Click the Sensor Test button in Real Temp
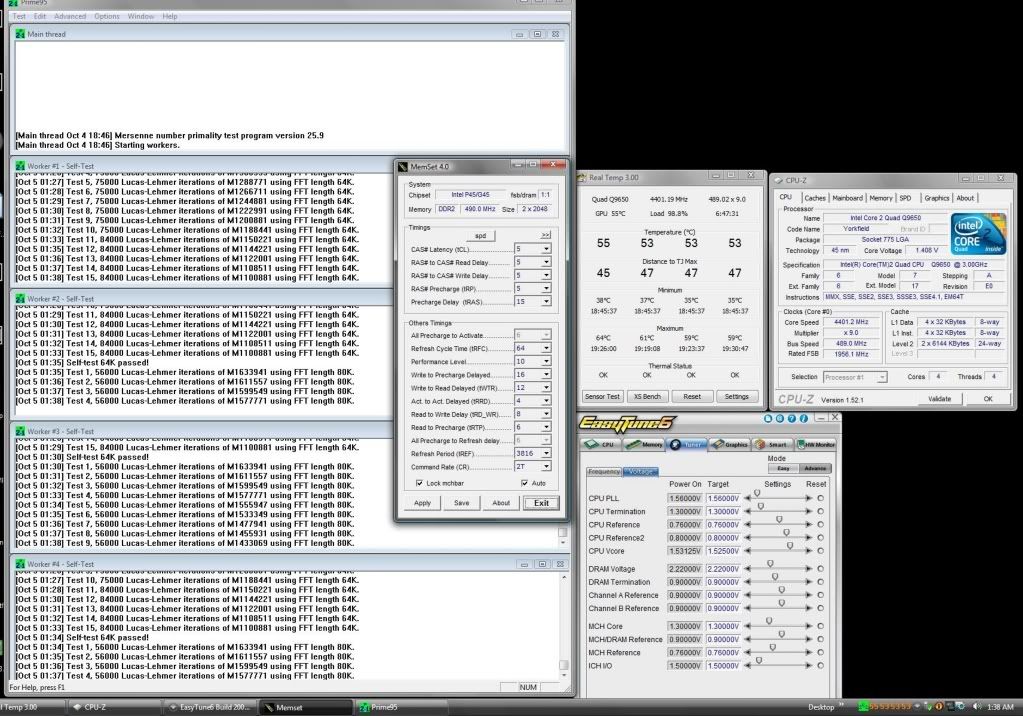 pyautogui.click(x=602, y=396)
